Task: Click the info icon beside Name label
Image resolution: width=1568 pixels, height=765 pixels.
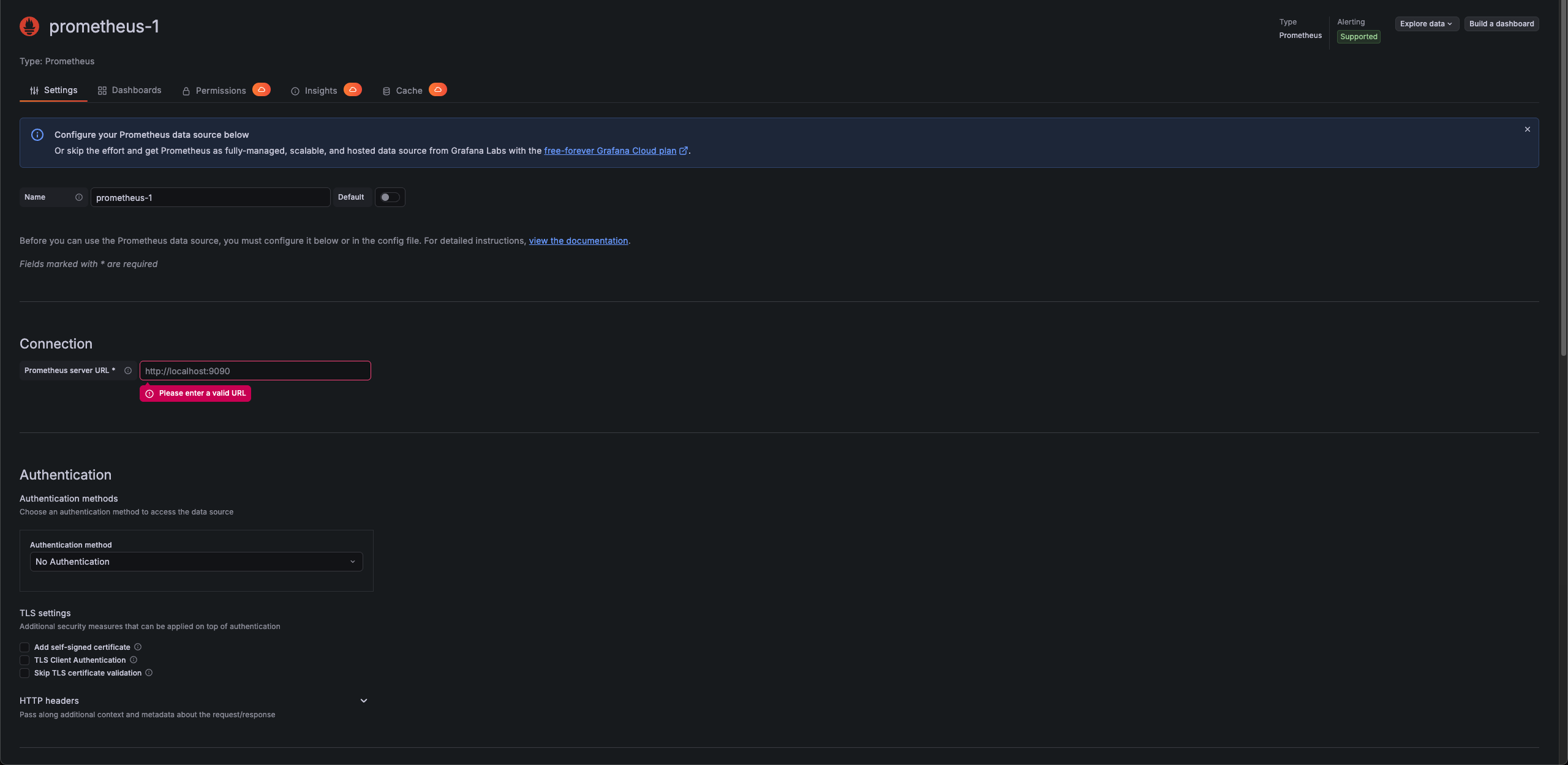Action: click(x=79, y=197)
